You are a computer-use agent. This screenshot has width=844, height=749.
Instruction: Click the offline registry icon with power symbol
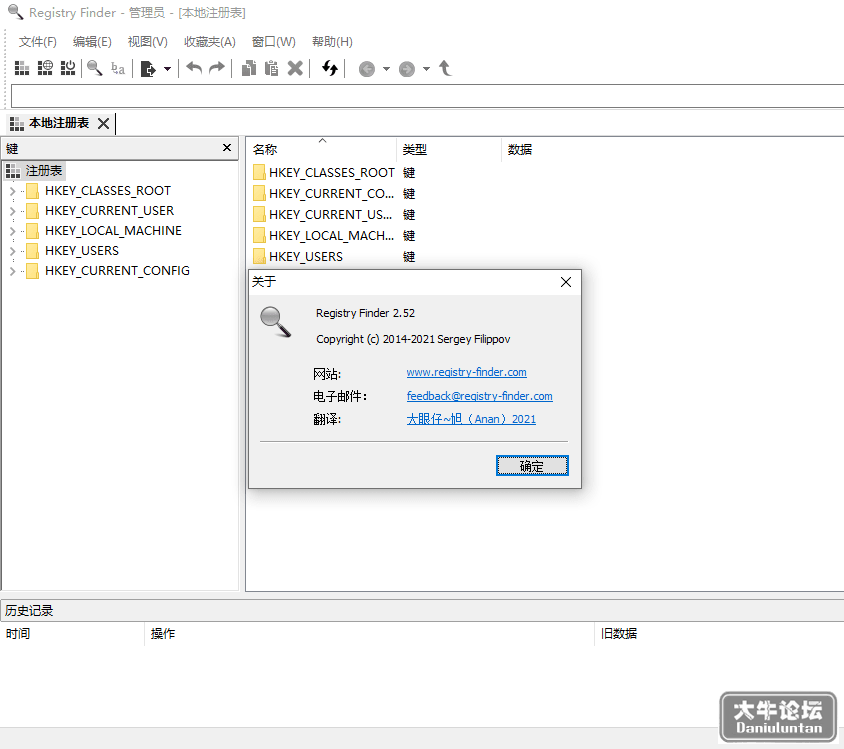[x=68, y=68]
